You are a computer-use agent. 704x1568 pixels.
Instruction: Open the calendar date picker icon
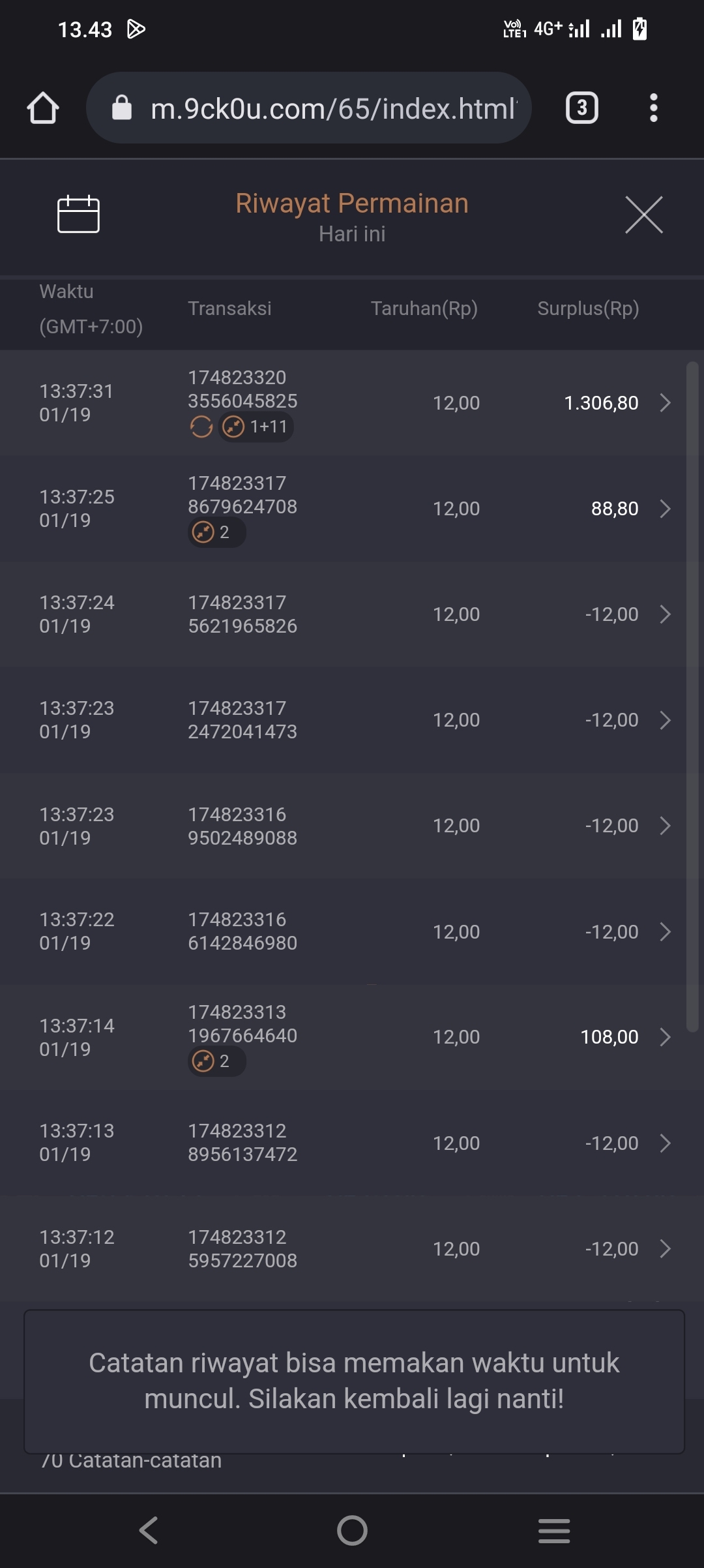tap(78, 214)
